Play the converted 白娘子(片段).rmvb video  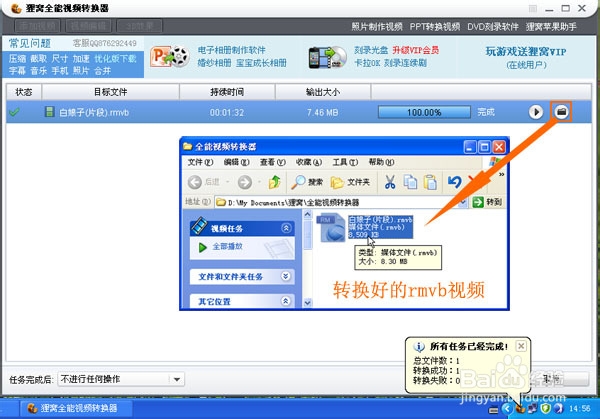tap(536, 112)
